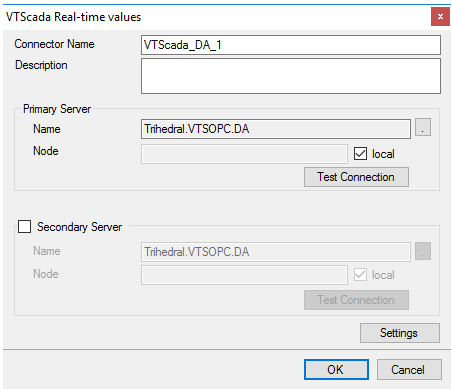This screenshot has height=389, width=452.
Task: Click the Secondary Server browse button
Action: (x=423, y=251)
